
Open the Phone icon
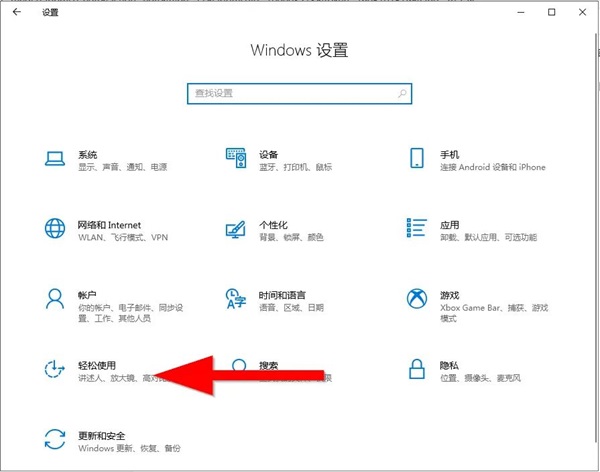point(417,158)
